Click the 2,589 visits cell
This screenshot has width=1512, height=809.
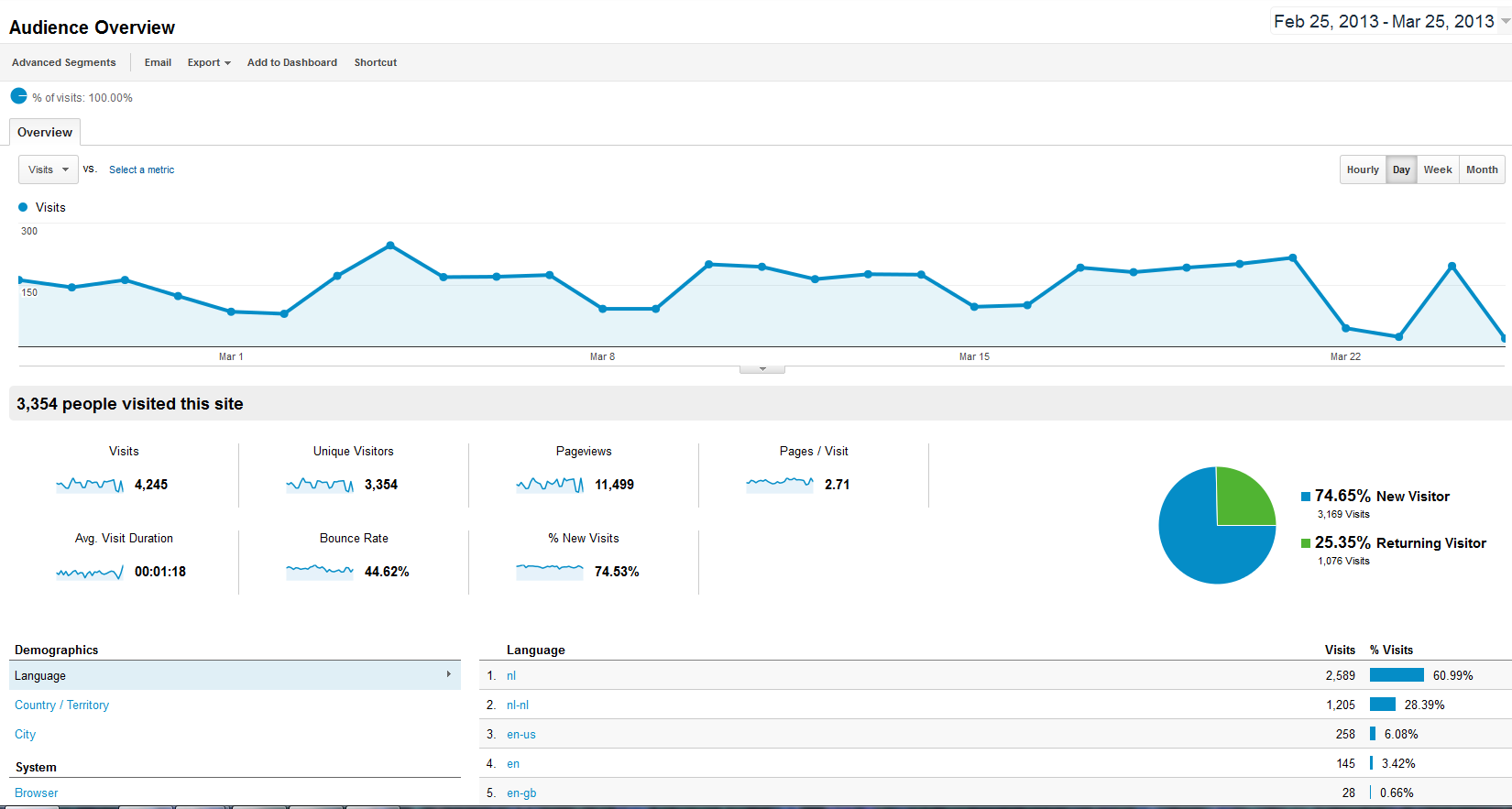pos(1340,675)
